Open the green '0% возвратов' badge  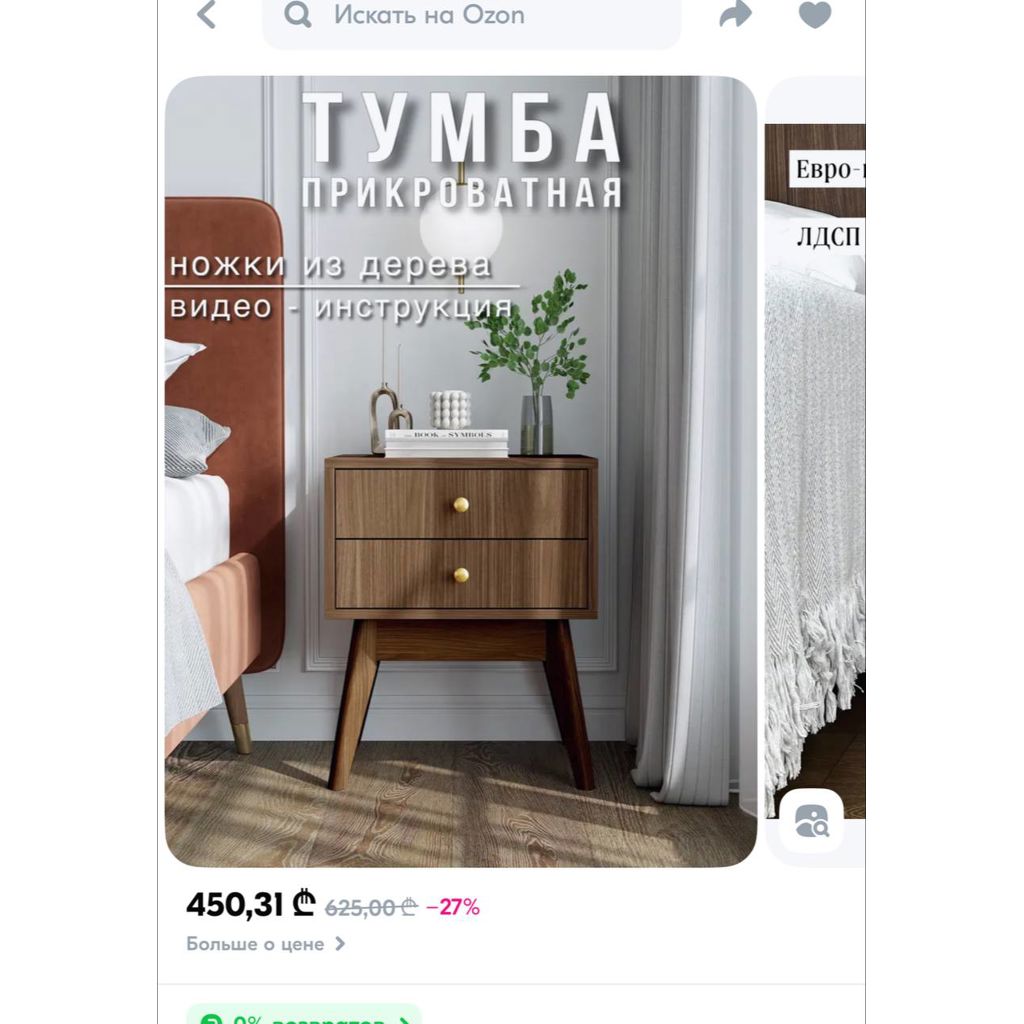(304, 1014)
